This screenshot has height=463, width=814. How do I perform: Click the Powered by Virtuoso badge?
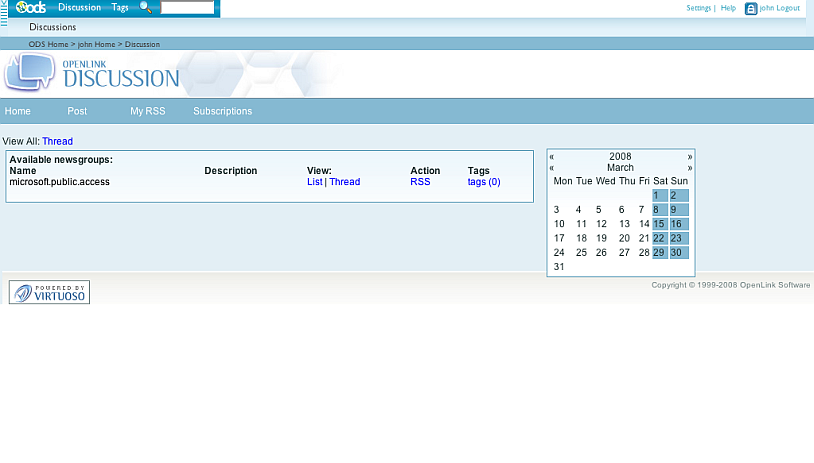[49, 292]
